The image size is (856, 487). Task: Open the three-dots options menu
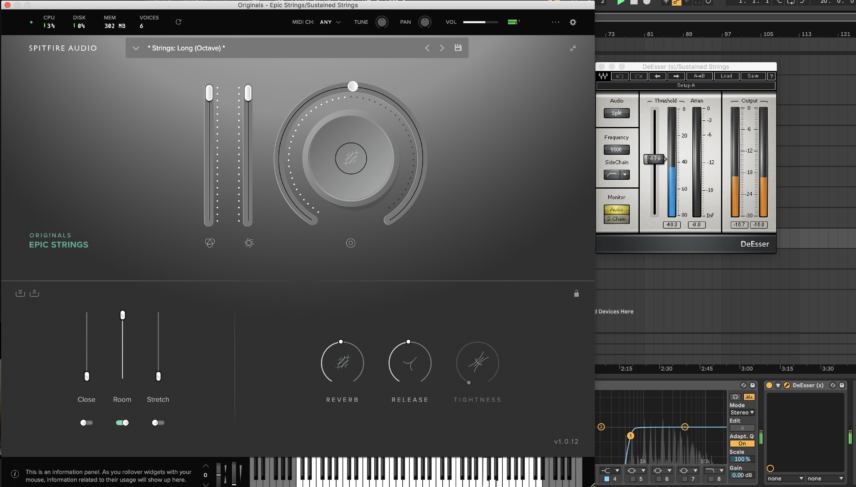555,22
